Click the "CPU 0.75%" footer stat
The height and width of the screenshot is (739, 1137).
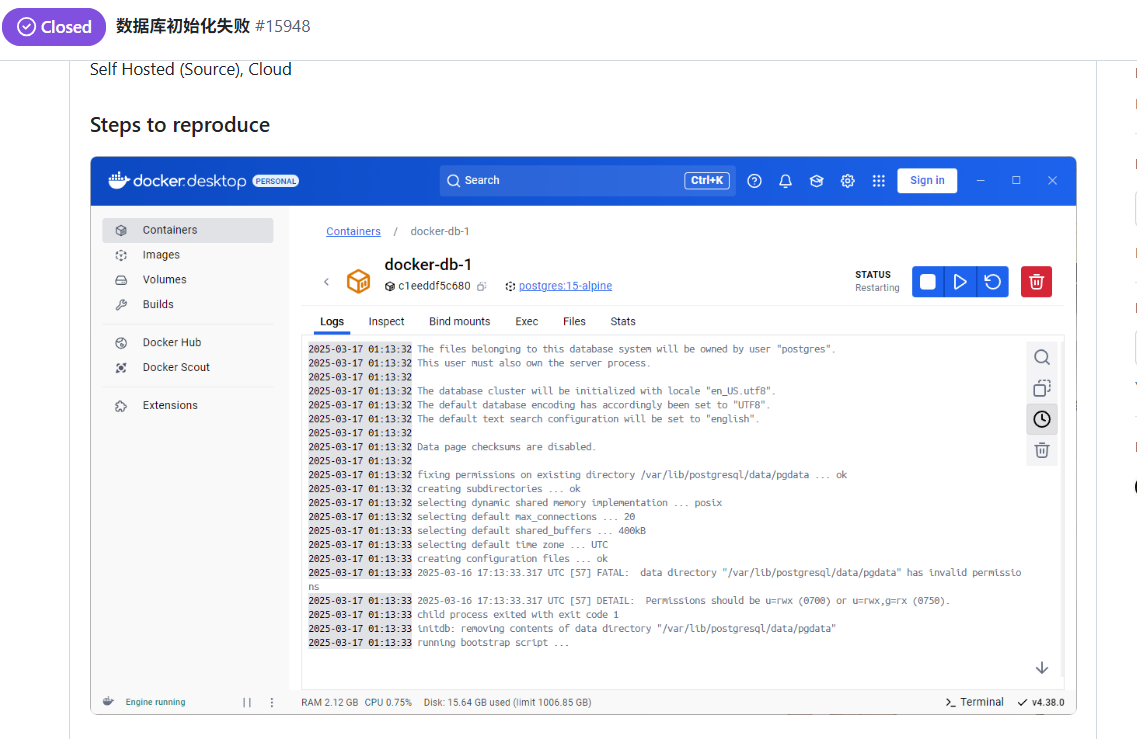388,703
